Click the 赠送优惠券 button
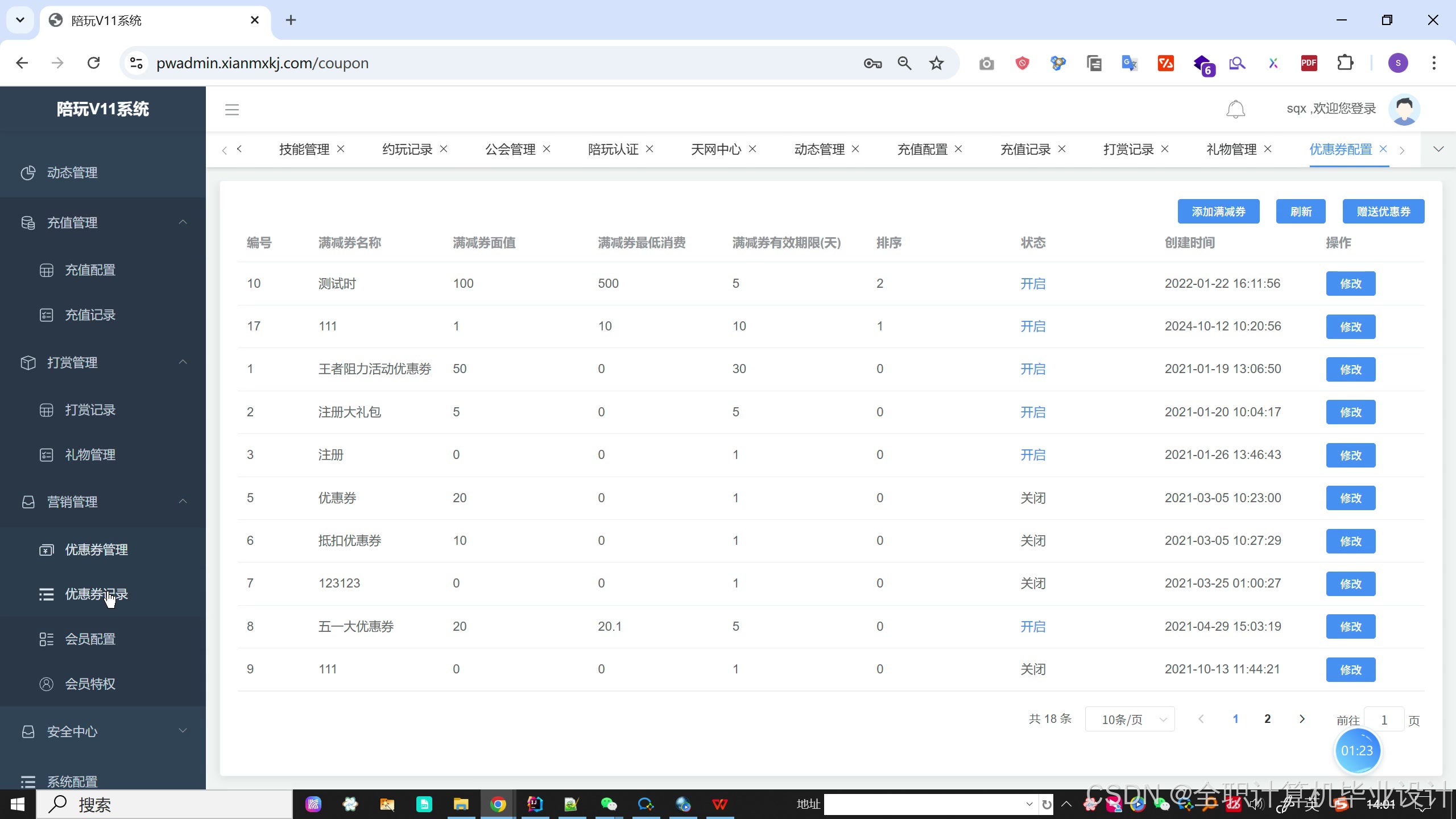The width and height of the screenshot is (1456, 819). coord(1383,212)
